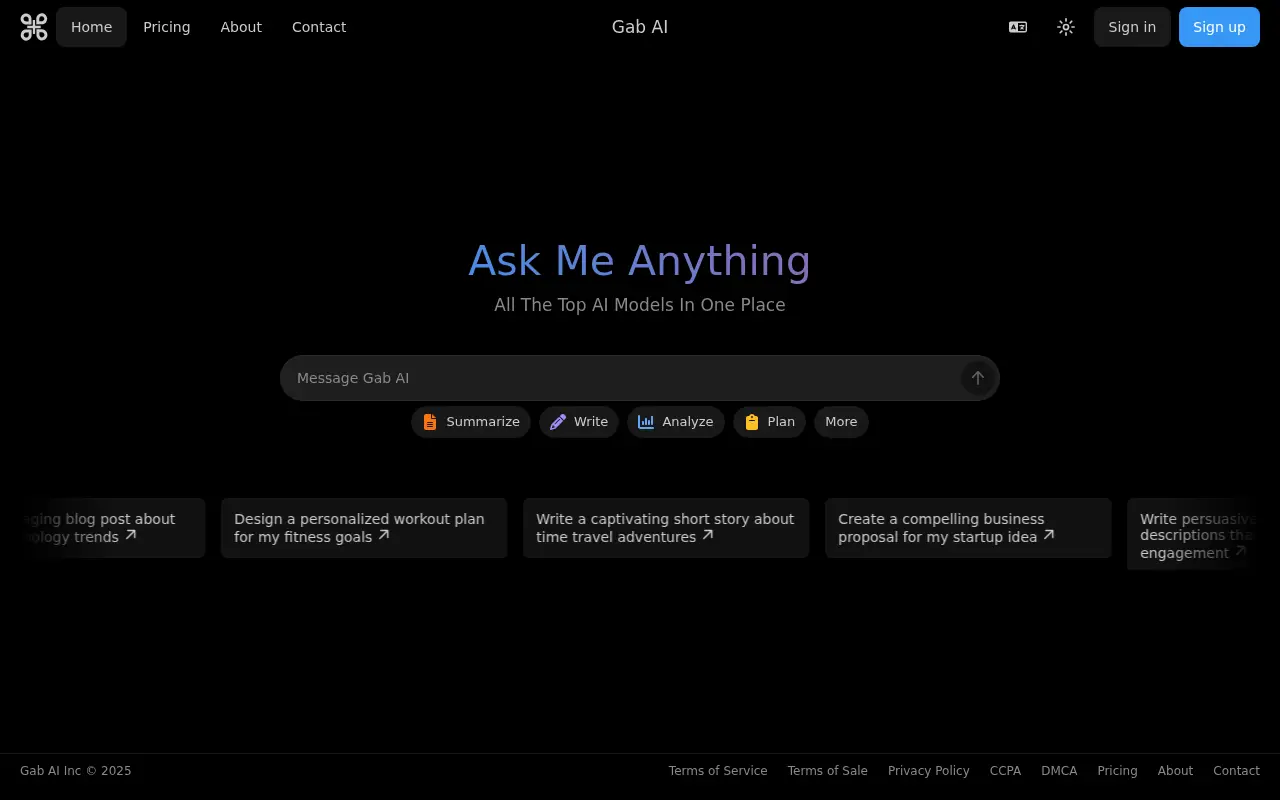This screenshot has height=800, width=1280.
Task: Expand the More options chip
Action: (841, 422)
